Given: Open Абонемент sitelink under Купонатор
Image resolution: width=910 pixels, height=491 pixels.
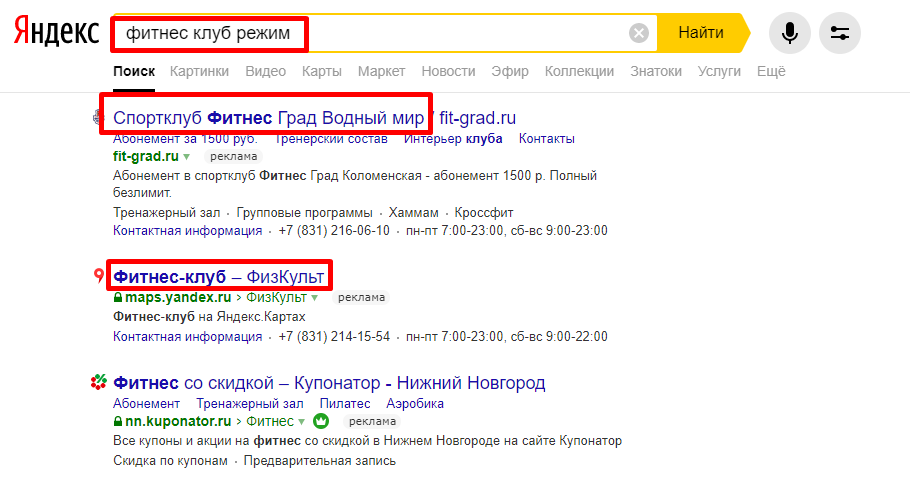Looking at the screenshot, I should pos(146,403).
